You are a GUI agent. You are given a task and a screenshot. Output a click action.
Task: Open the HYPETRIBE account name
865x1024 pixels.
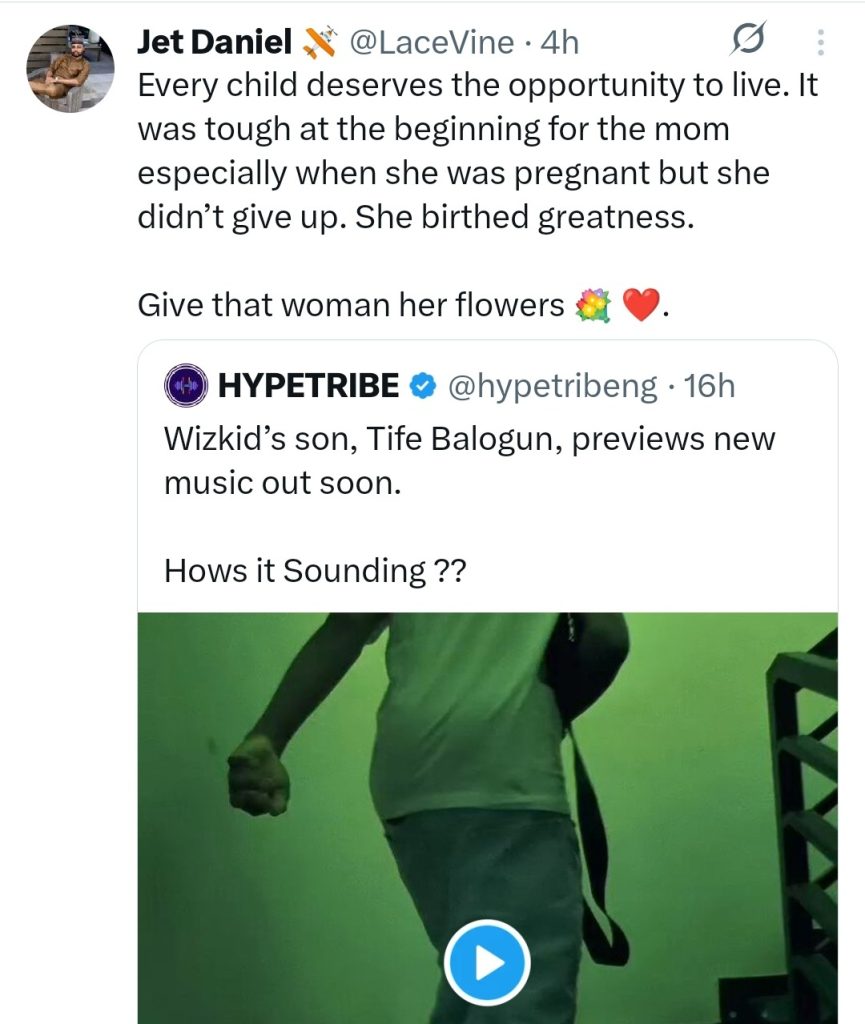click(x=308, y=386)
